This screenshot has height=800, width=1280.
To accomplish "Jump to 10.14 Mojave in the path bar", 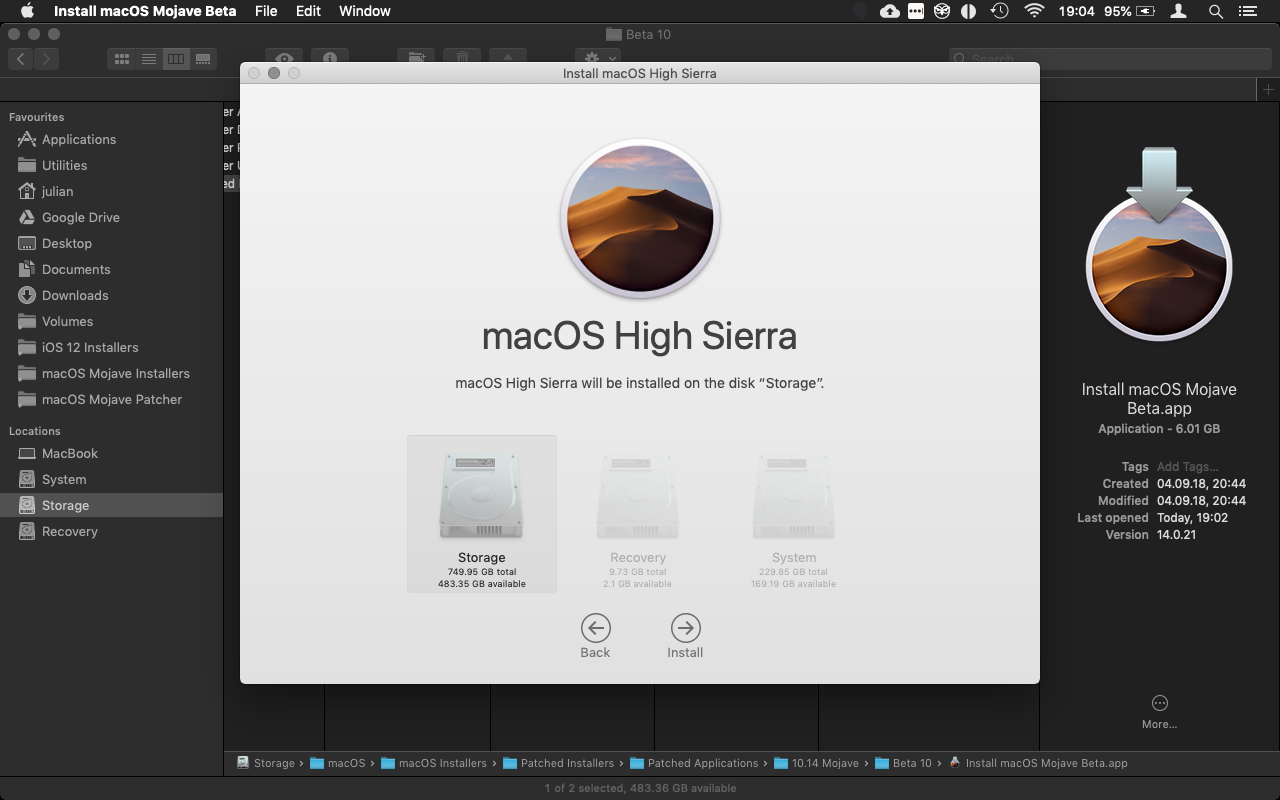I will (x=816, y=763).
